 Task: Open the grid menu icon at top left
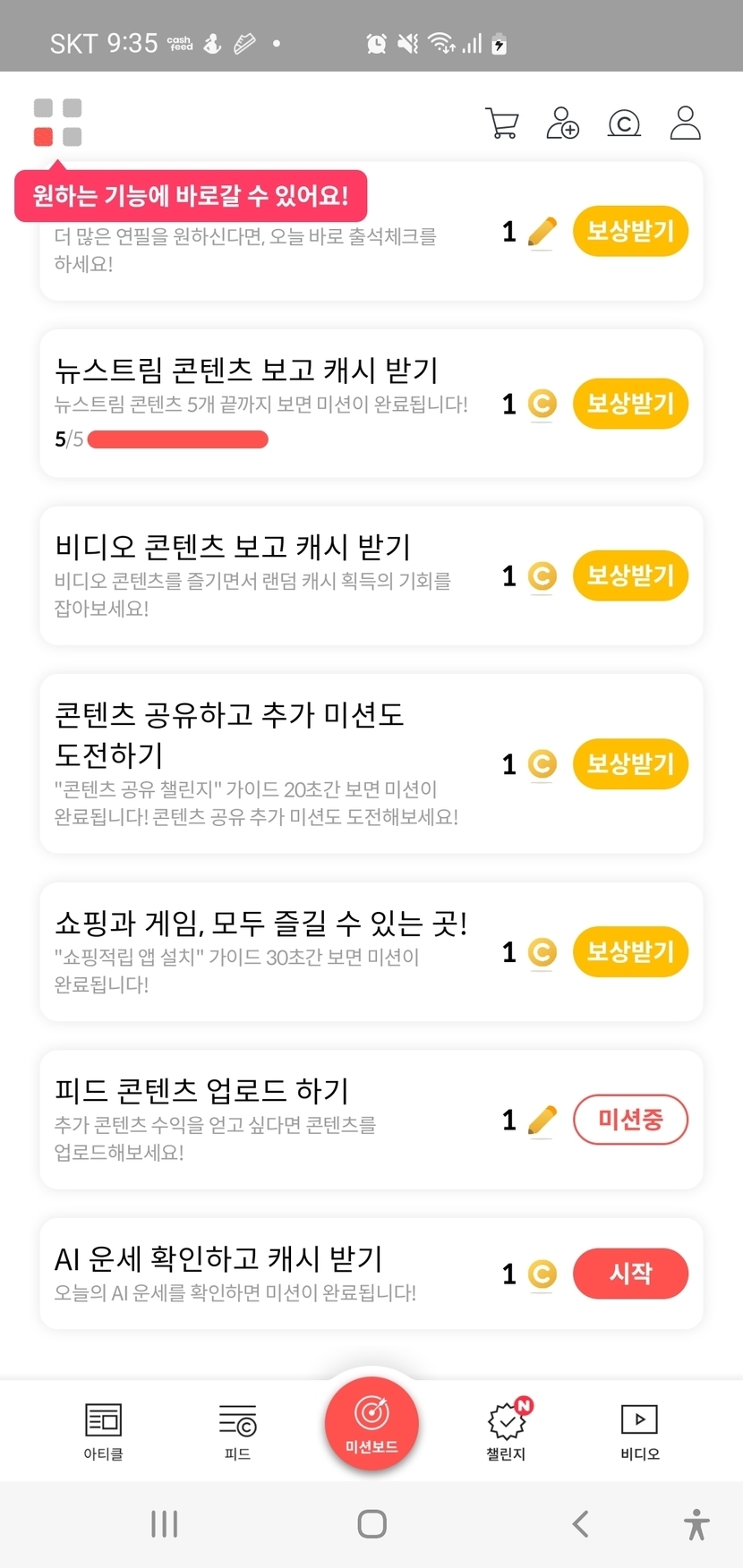tap(57, 123)
